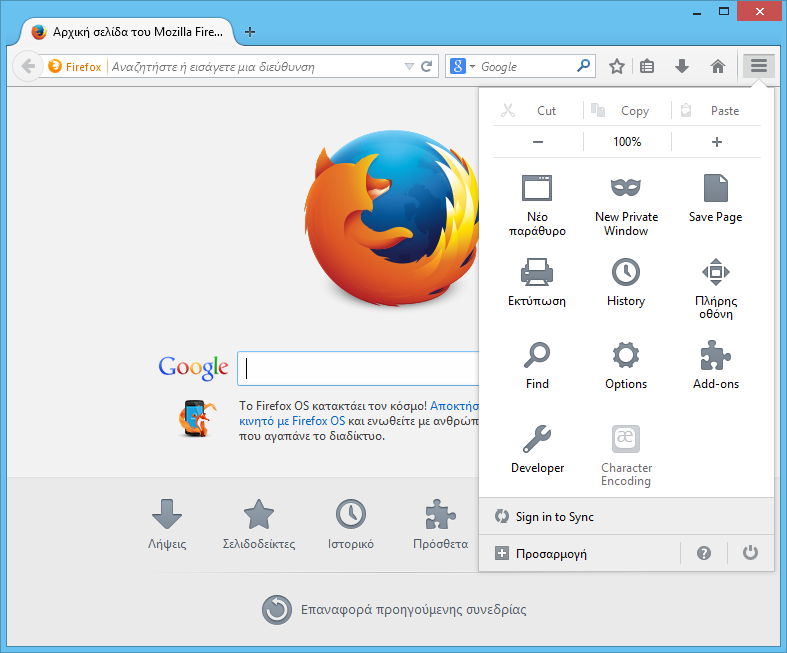Screen dimensions: 787x653
Task: Open New Private Window from menu
Action: (x=626, y=205)
